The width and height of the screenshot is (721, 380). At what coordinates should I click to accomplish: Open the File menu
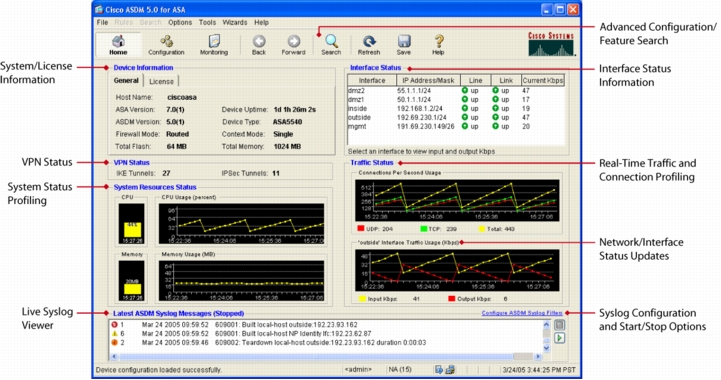pos(102,22)
